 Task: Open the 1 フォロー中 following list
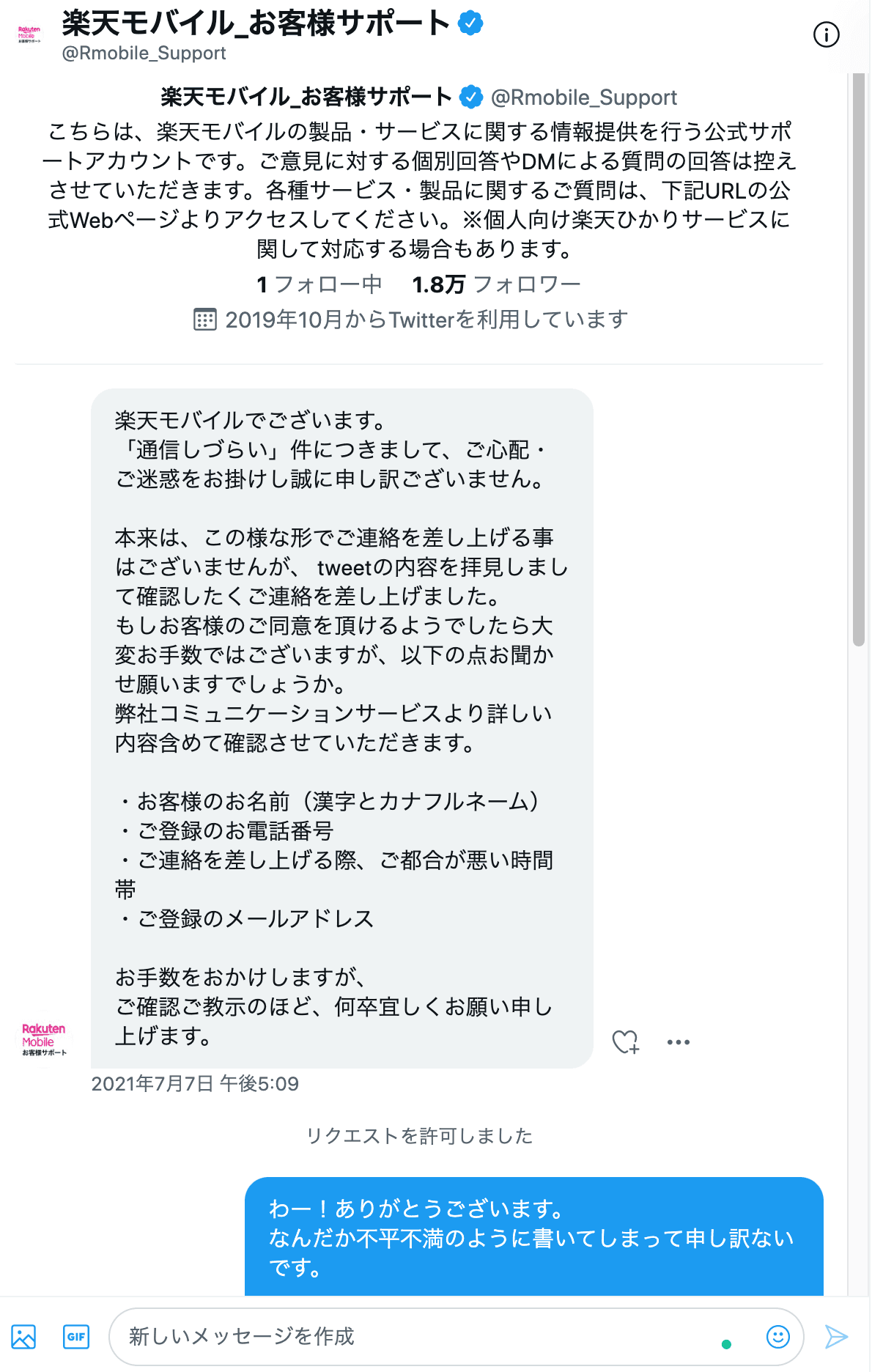pos(319,284)
